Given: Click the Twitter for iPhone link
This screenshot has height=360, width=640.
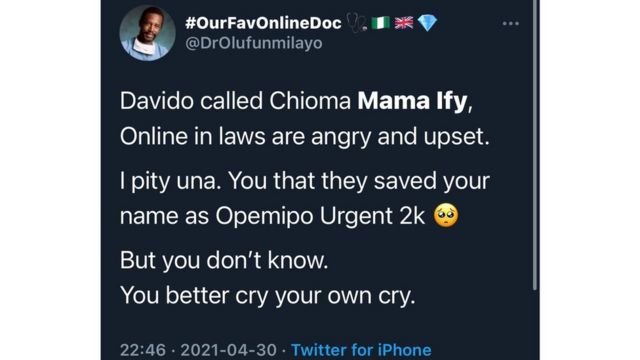Looking at the screenshot, I should click(x=361, y=350).
